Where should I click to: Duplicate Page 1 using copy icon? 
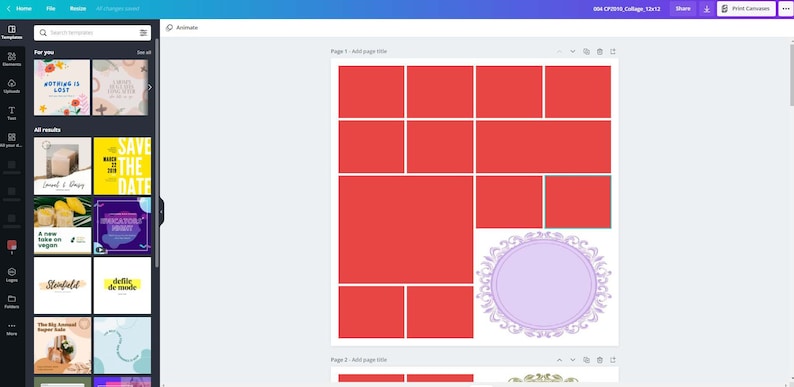tap(586, 51)
